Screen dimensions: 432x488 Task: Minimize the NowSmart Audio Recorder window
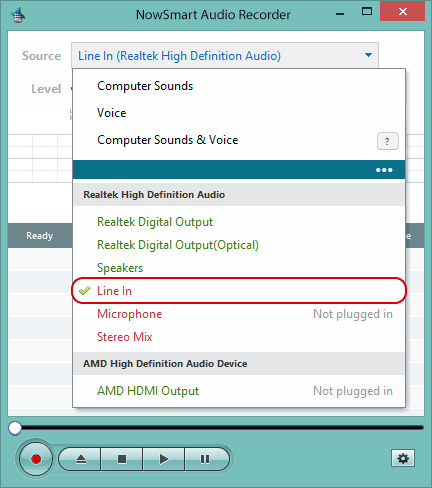point(340,14)
